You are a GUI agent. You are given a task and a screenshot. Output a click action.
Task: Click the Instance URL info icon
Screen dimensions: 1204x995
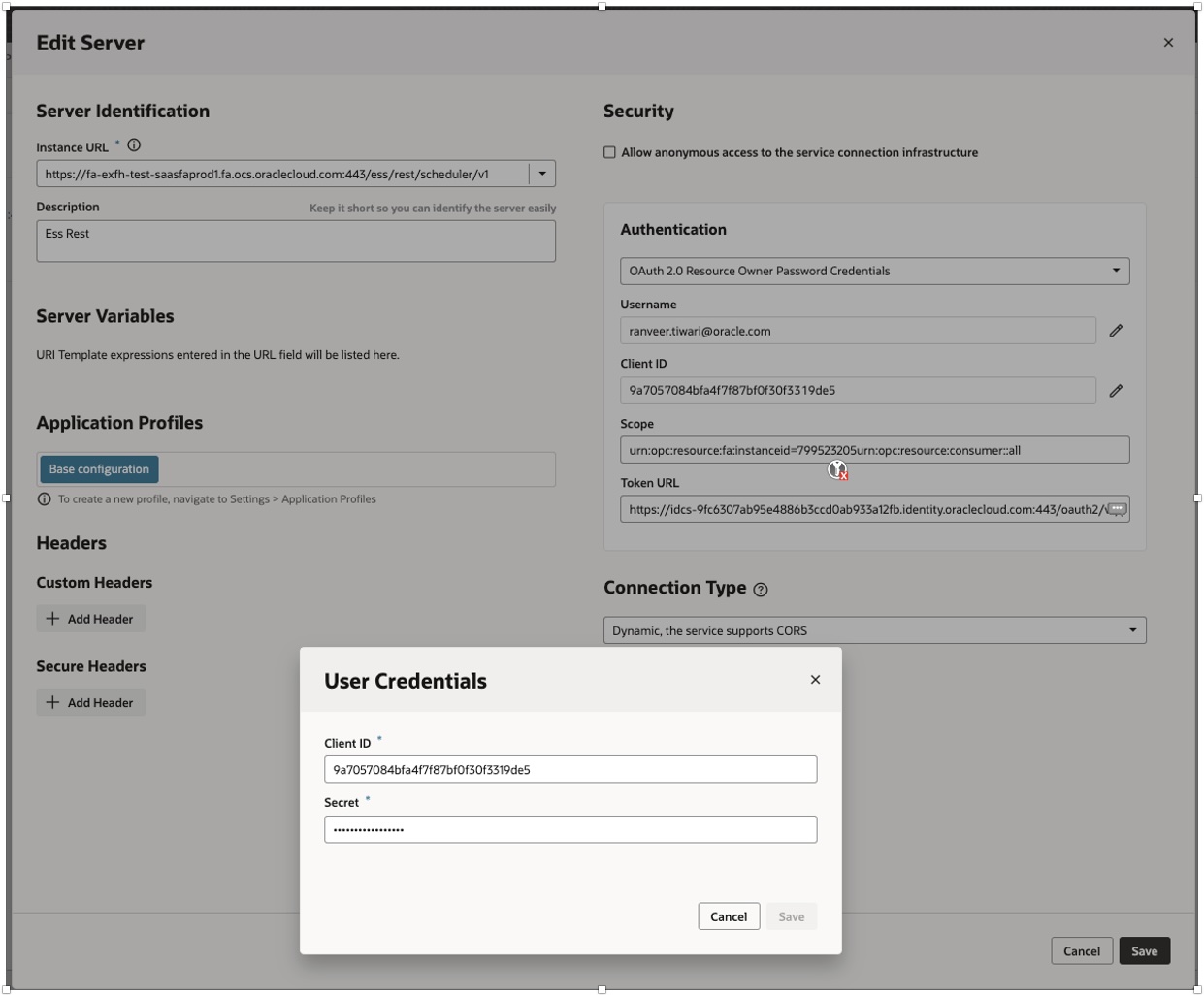pyautogui.click(x=134, y=145)
